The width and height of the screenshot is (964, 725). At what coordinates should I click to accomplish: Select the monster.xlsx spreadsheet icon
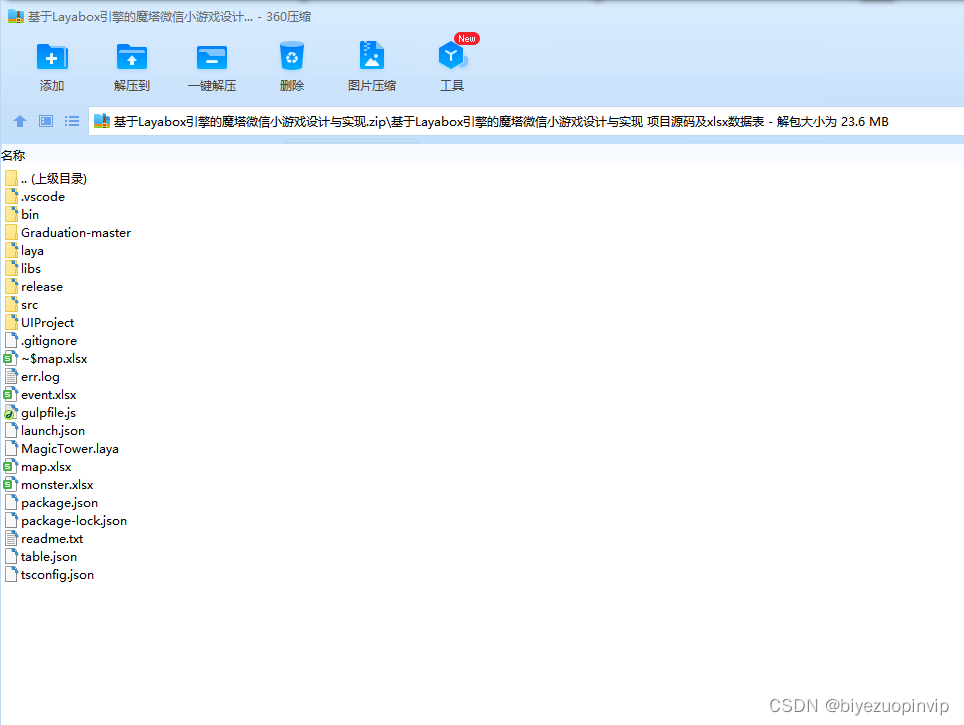click(10, 485)
